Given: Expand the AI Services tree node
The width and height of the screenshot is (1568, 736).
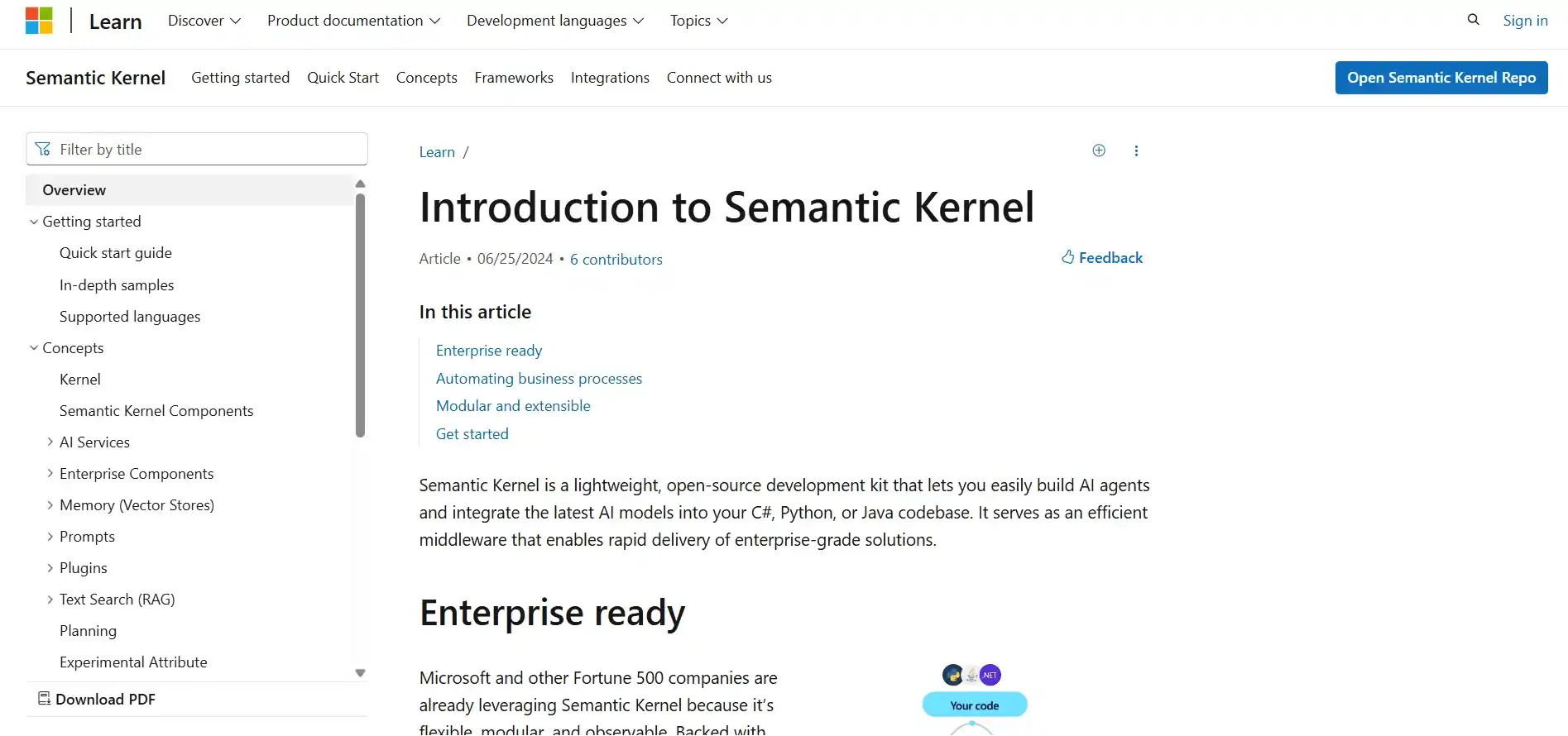Looking at the screenshot, I should 50,442.
